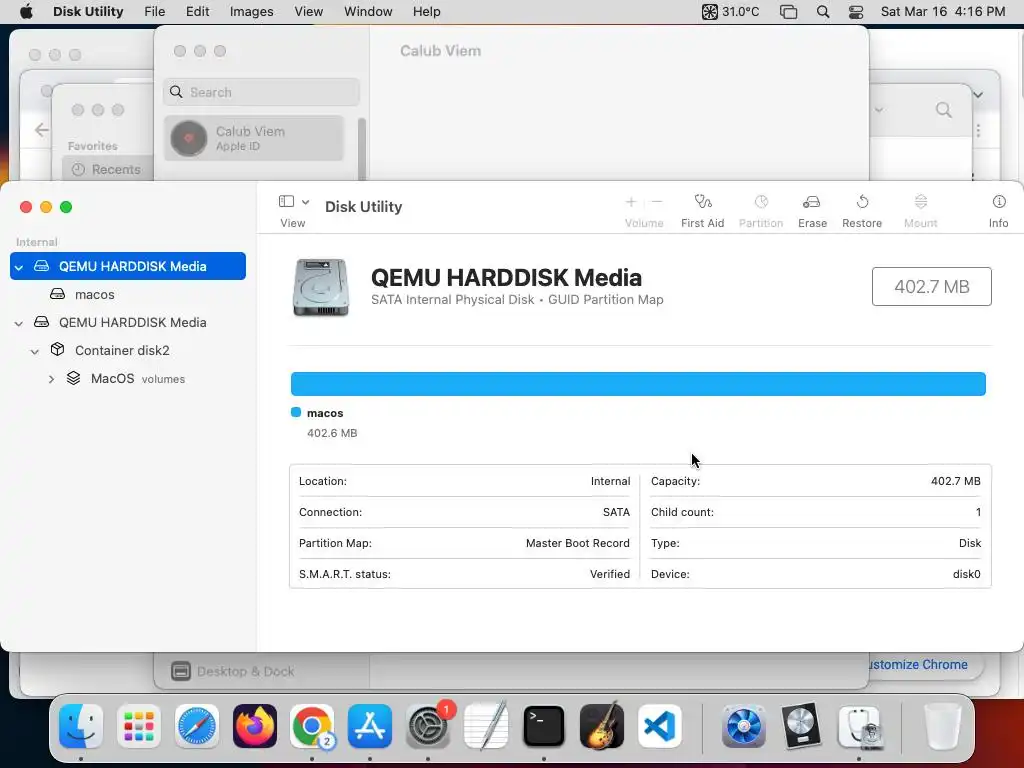
Task: Open System Settings from the Dock
Action: (x=428, y=726)
